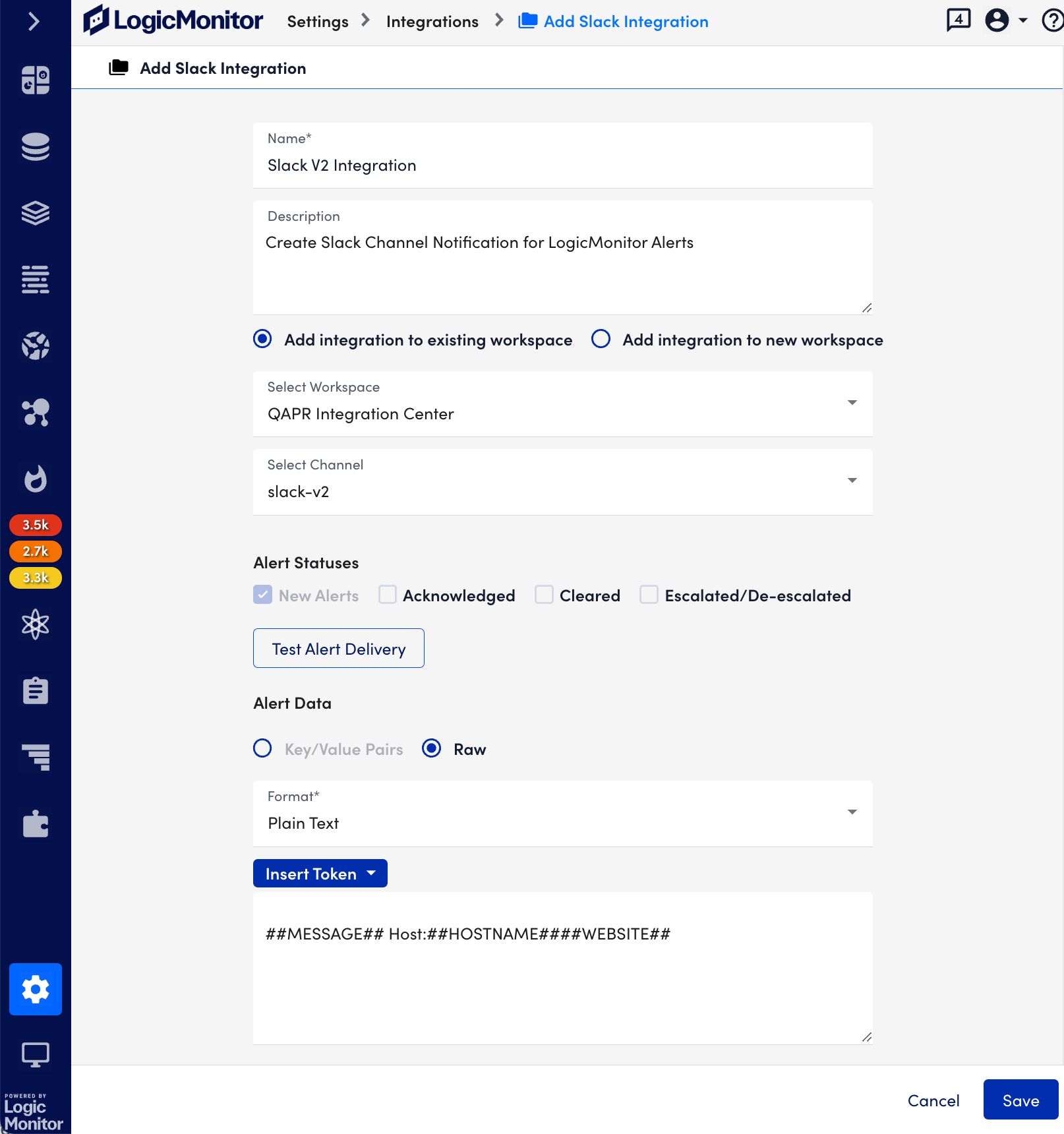Screen dimensions: 1064x1134
Task: Open the Settings gear icon
Action: pyautogui.click(x=36, y=989)
